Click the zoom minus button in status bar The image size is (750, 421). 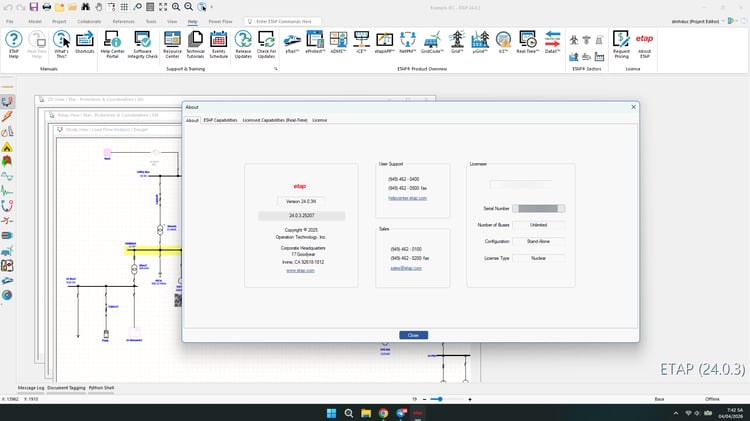pos(424,399)
